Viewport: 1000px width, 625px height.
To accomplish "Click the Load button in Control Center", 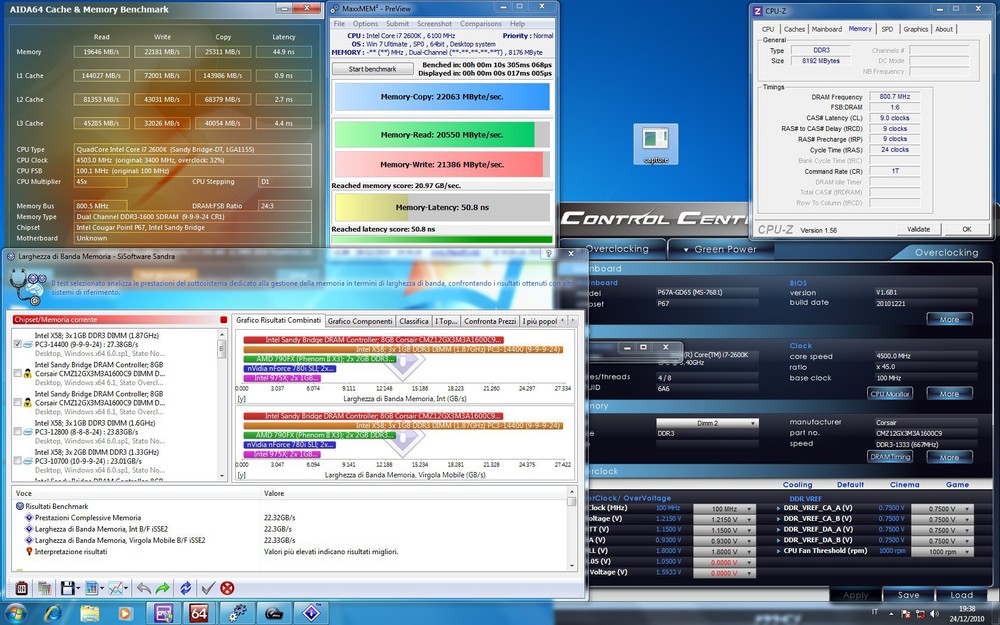I will pos(961,595).
